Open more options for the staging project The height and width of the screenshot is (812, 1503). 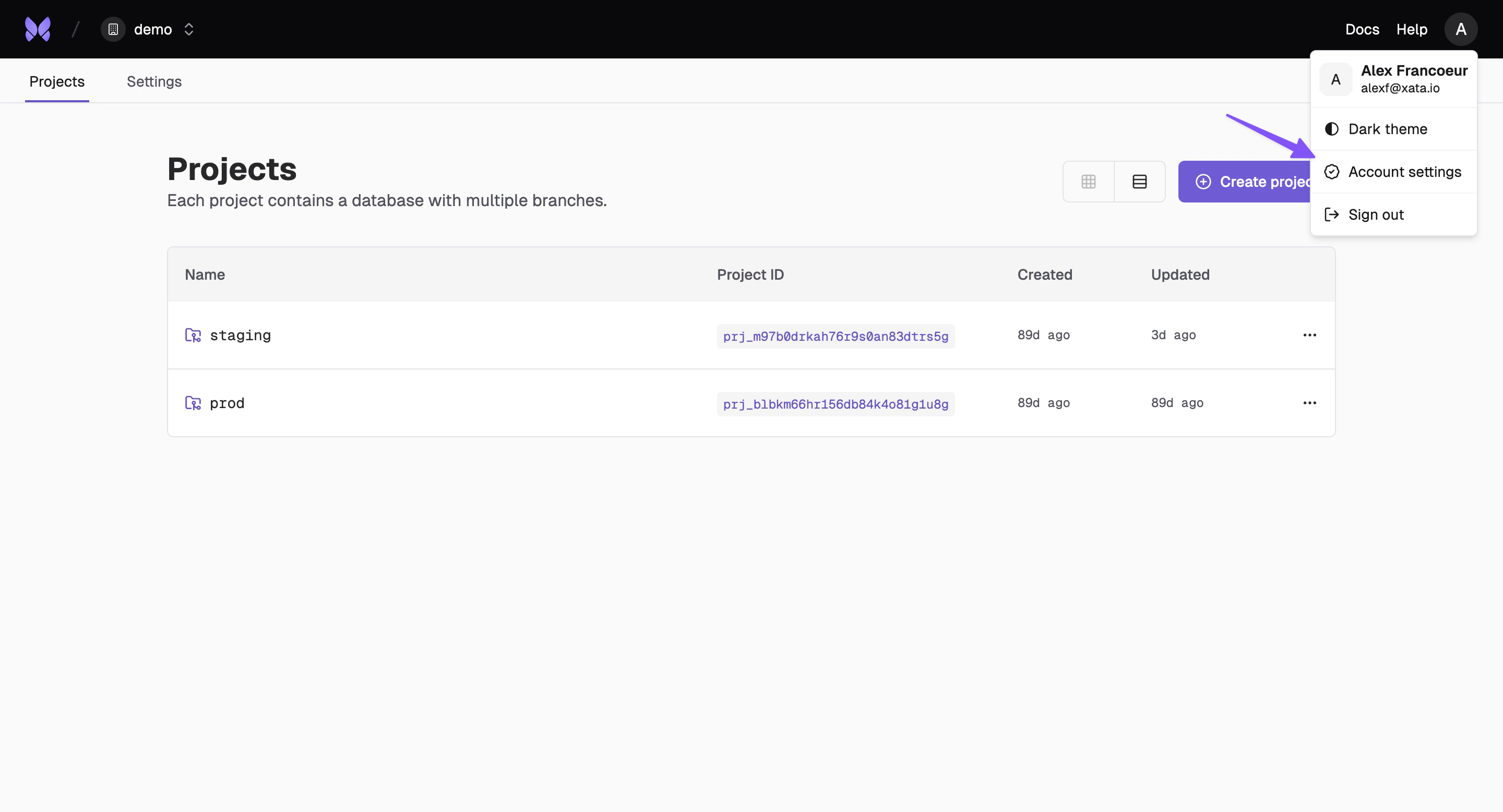tap(1310, 335)
